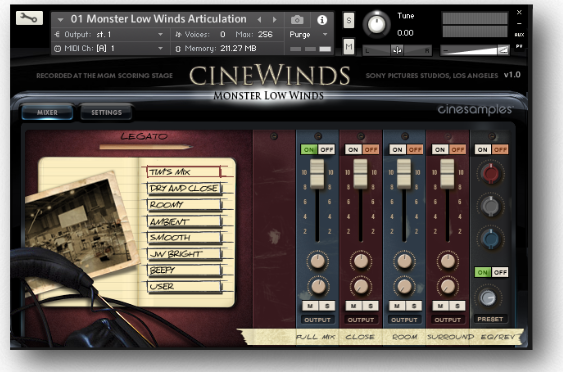This screenshot has width=563, height=372.
Task: Go to previous instrument with left arrow
Action: click(259, 20)
